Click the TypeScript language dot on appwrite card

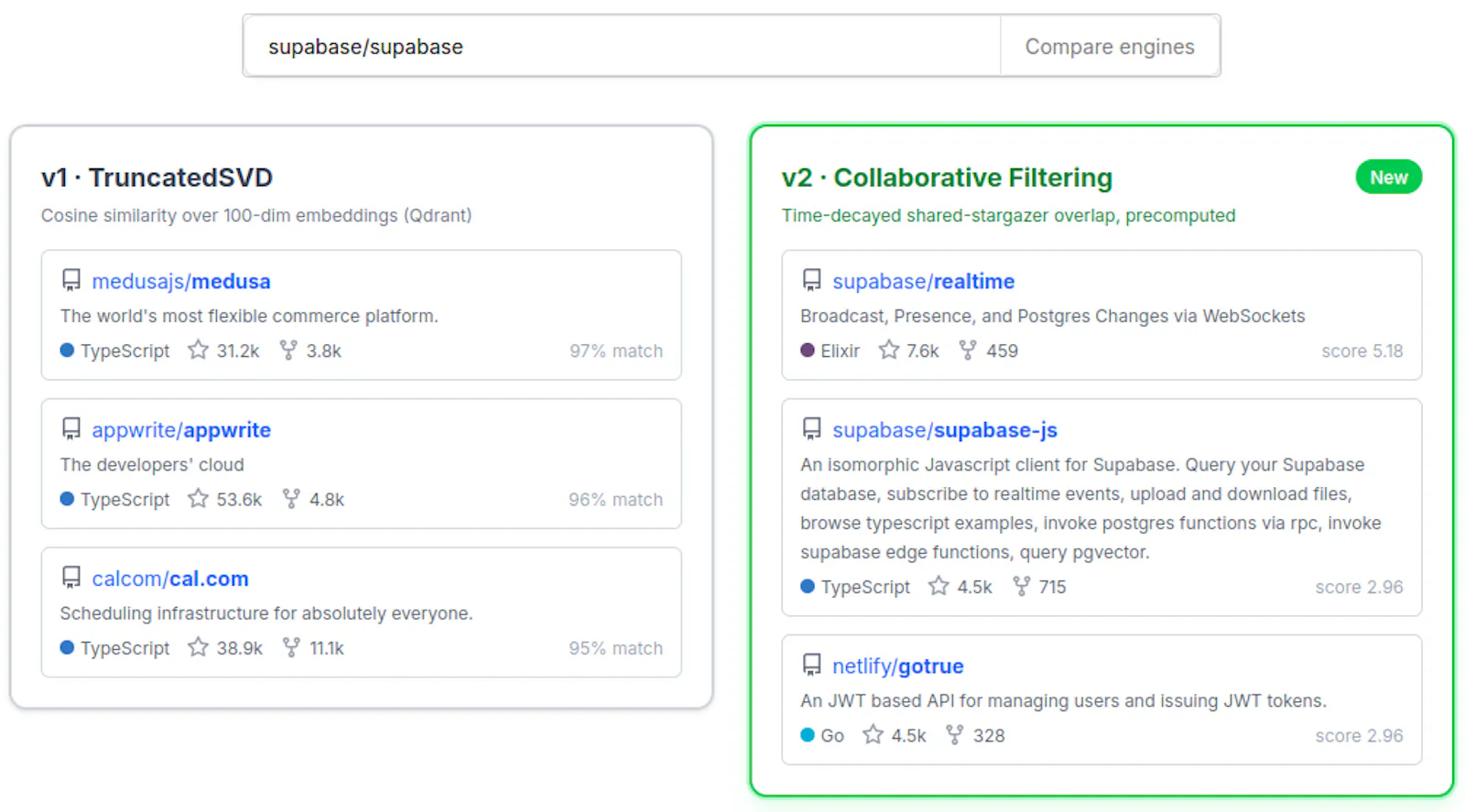[x=67, y=498]
